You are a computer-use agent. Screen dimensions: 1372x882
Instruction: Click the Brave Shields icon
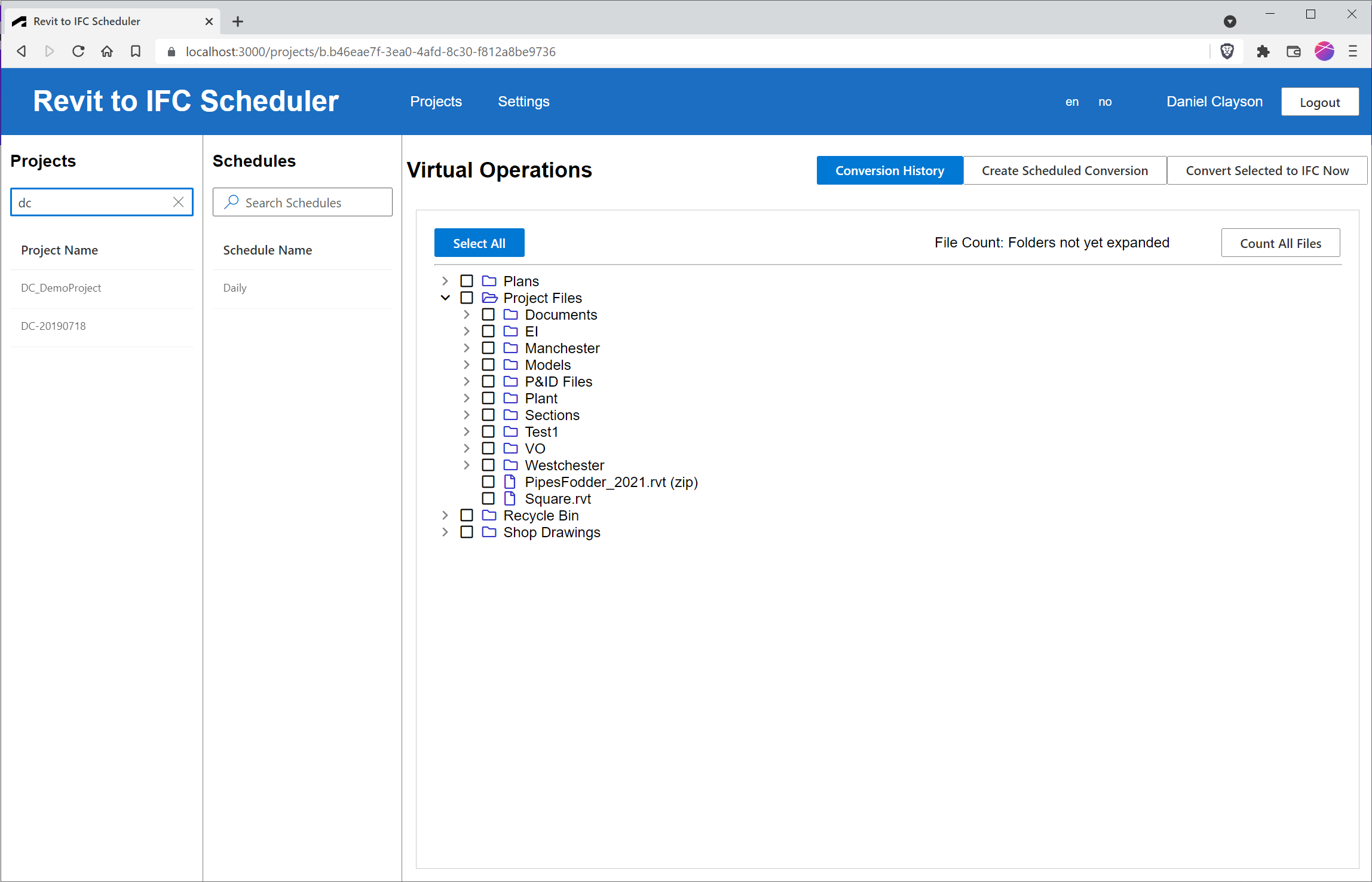1227,51
